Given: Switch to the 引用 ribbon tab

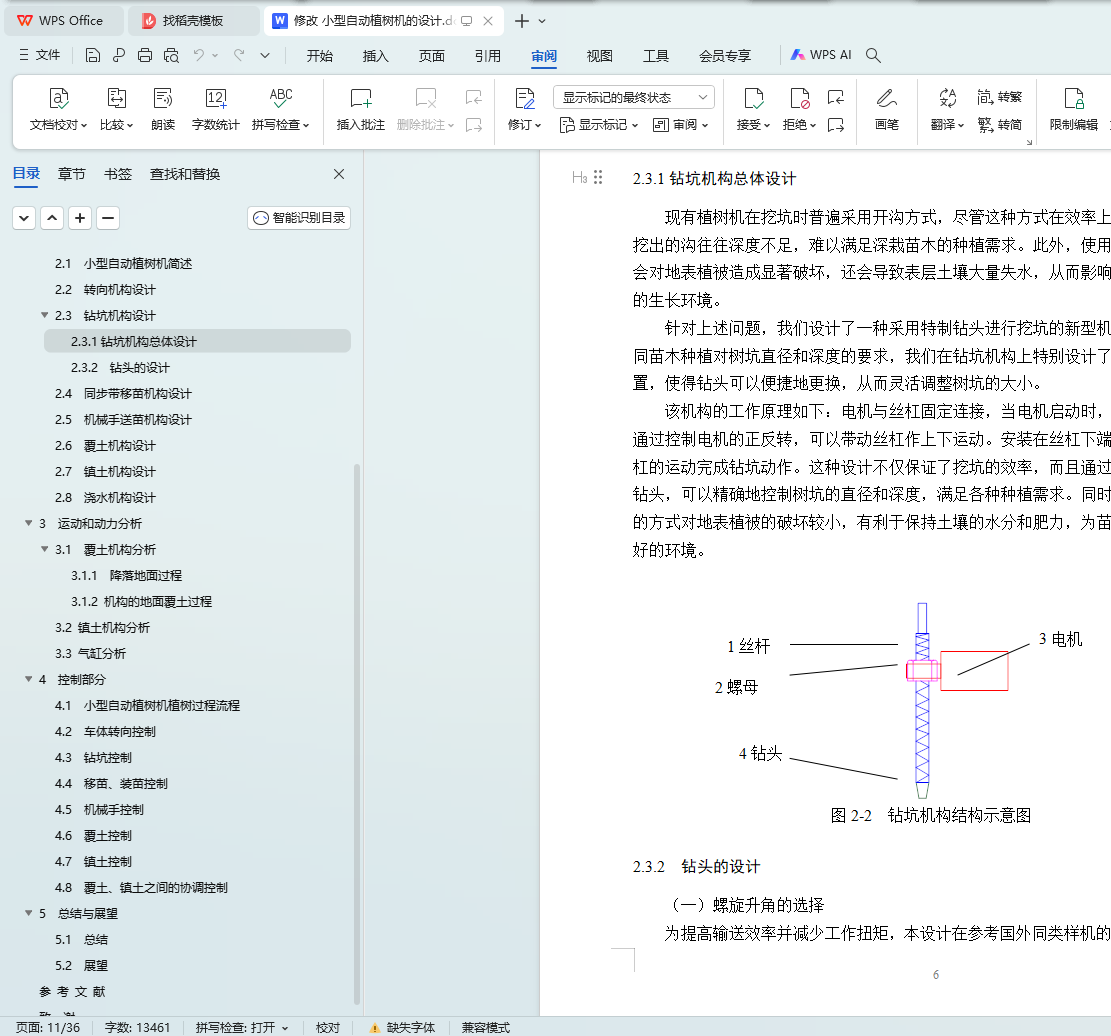Looking at the screenshot, I should pyautogui.click(x=487, y=55).
